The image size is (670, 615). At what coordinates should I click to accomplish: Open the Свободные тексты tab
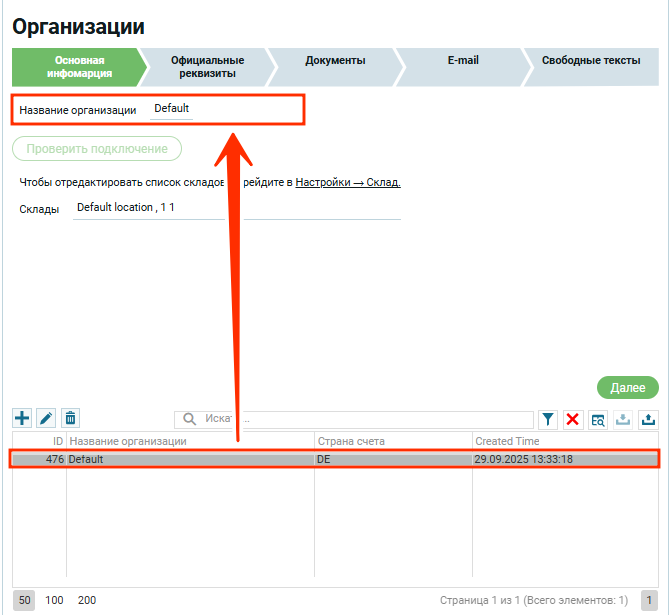coord(590,61)
